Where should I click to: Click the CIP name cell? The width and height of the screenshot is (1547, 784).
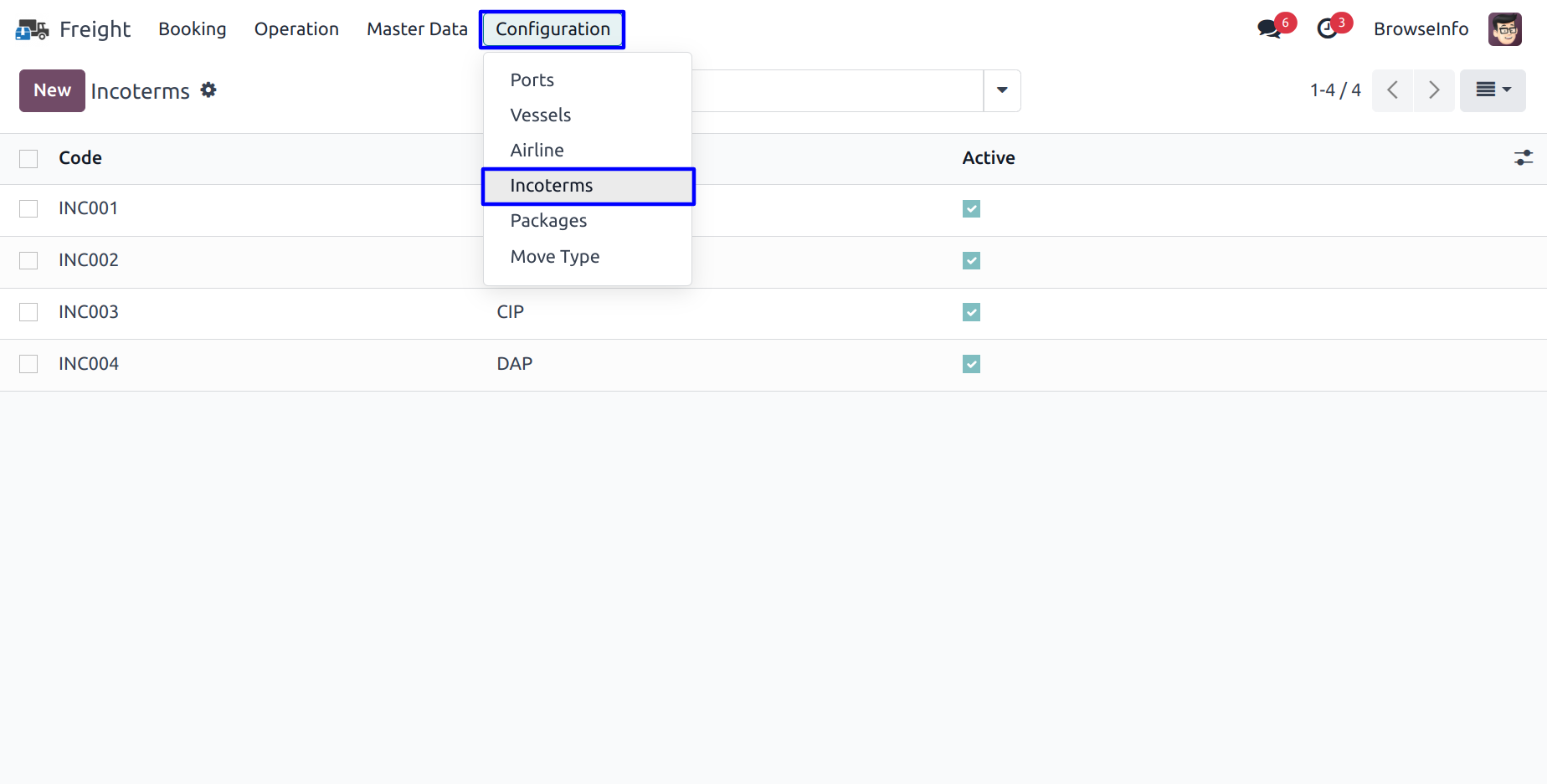coord(511,312)
